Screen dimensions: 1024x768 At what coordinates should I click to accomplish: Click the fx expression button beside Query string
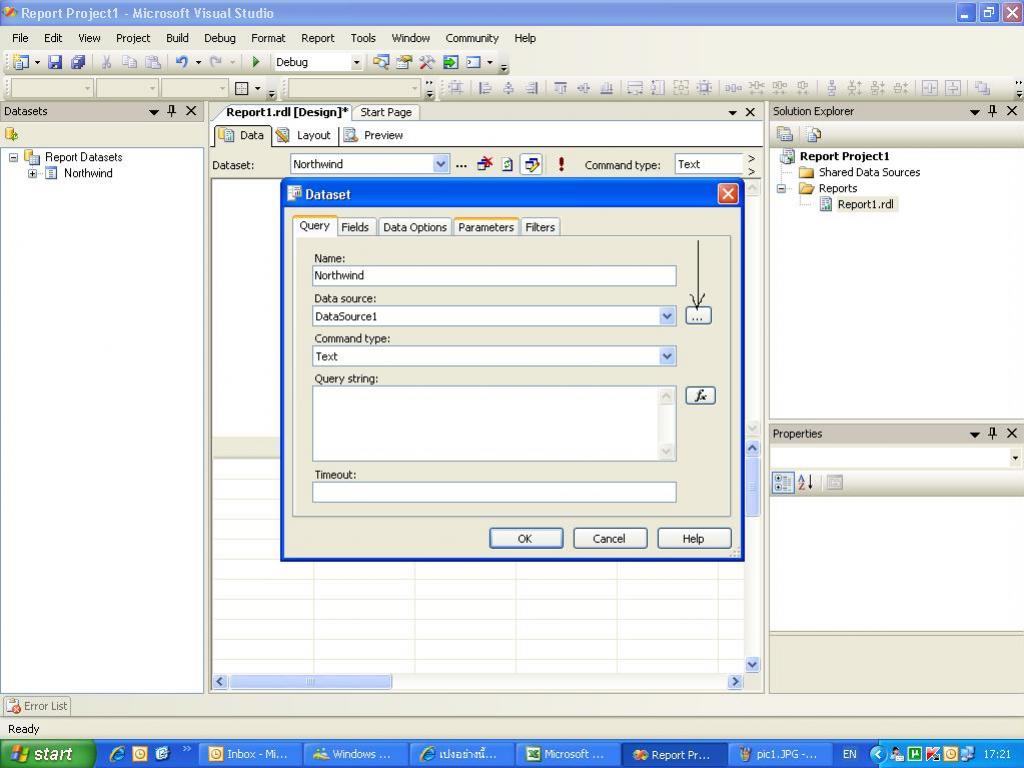700,396
